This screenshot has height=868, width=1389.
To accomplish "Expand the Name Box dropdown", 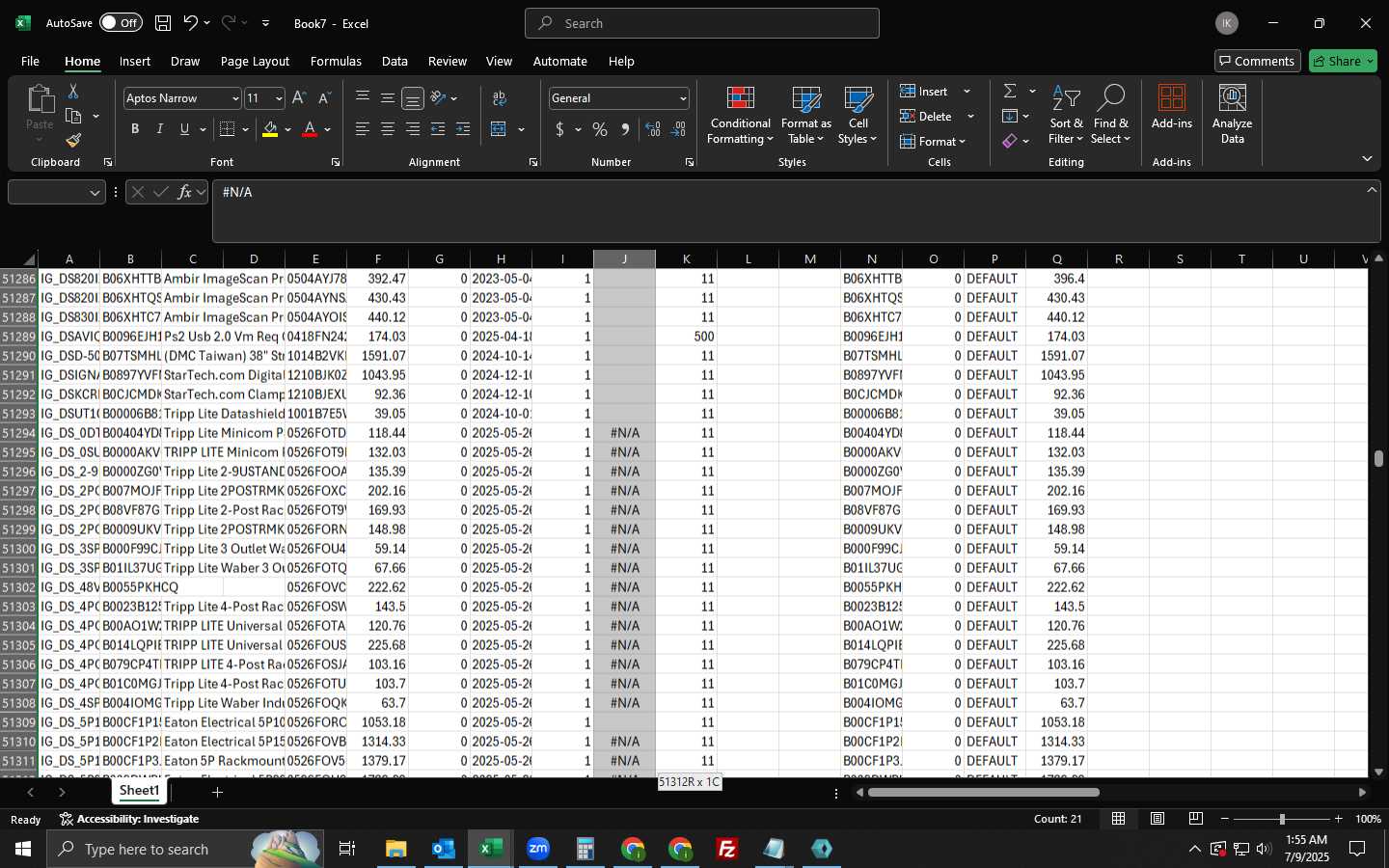I will (95, 193).
